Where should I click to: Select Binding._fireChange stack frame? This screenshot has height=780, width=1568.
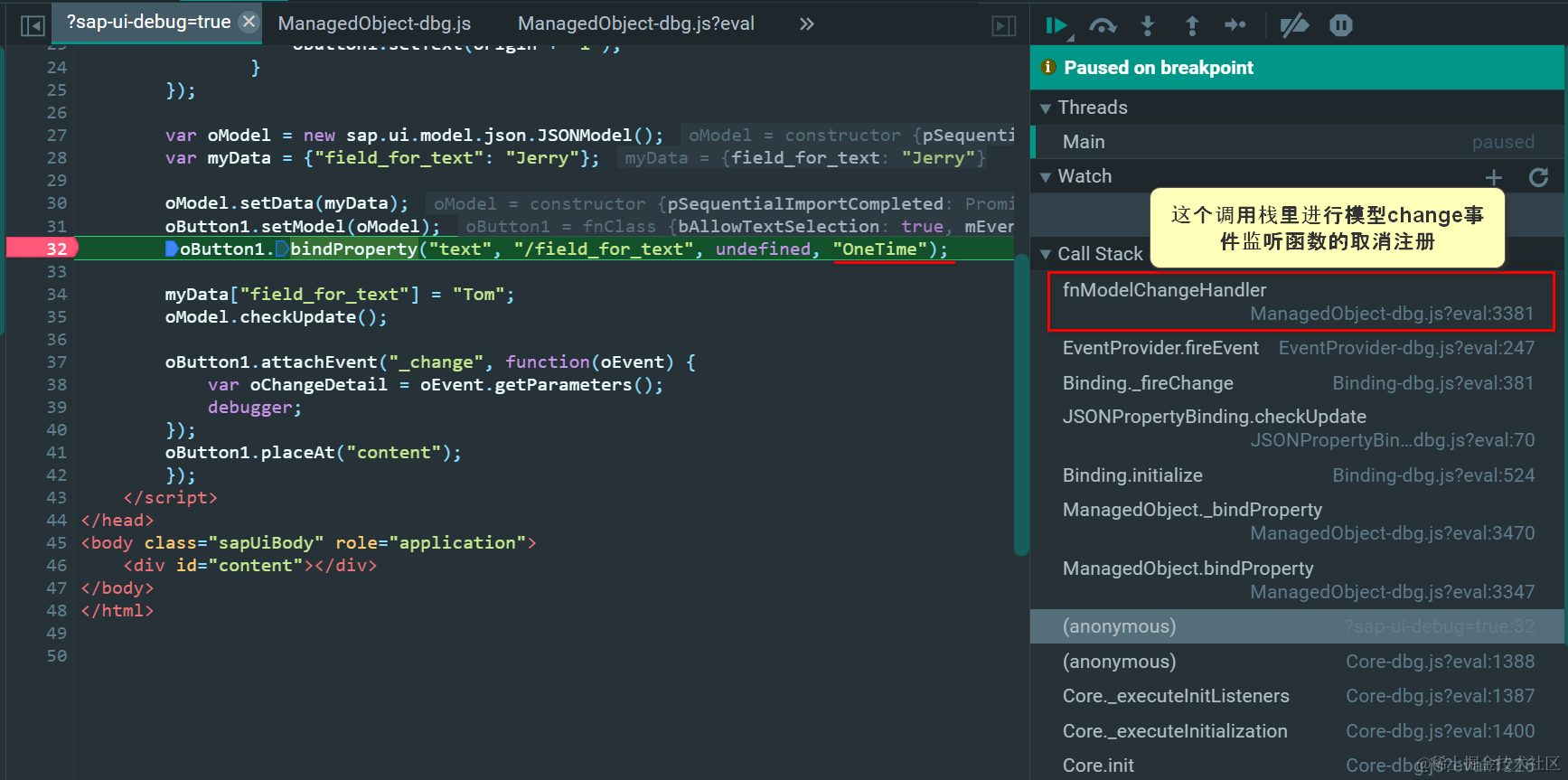click(x=1297, y=383)
